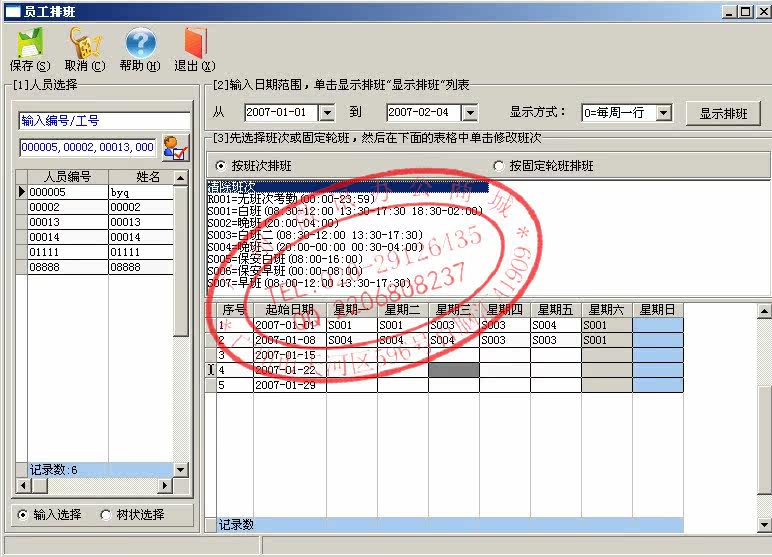The height and width of the screenshot is (557, 772).
Task: Open the end date 2007-02-04 dropdown
Action: 469,113
